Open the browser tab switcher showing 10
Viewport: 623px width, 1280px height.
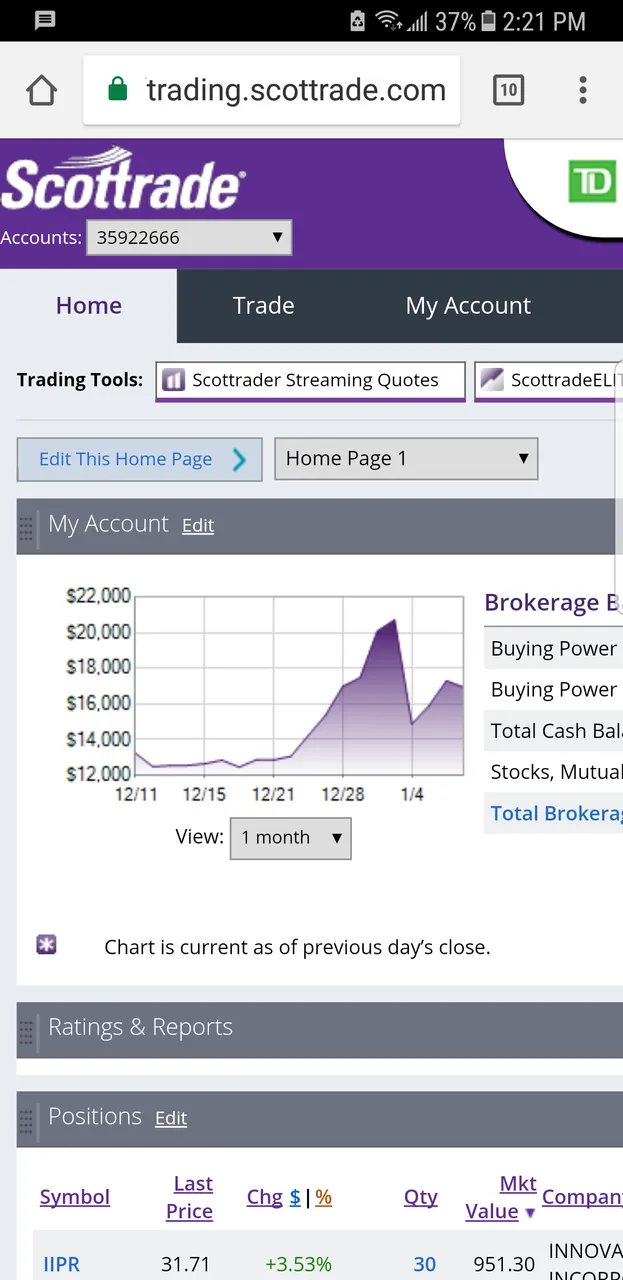pos(508,90)
